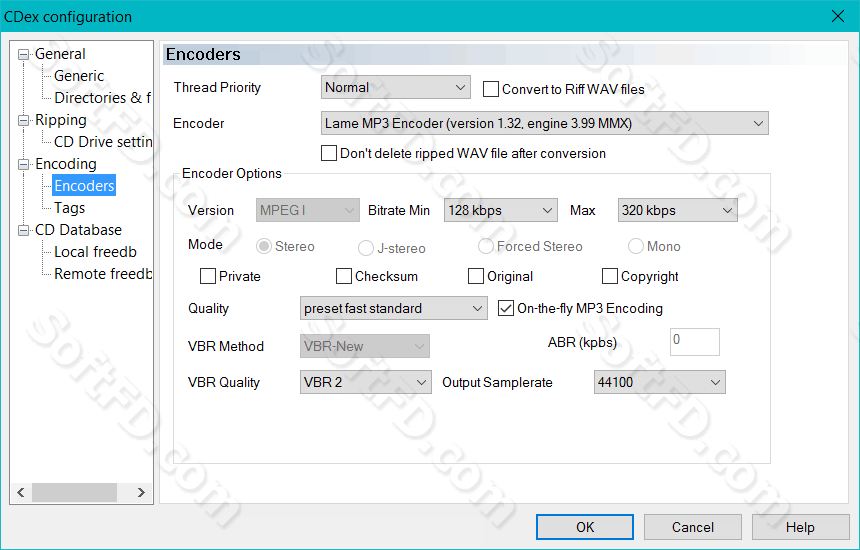Viewport: 860px width, 550px height.
Task: Open the disabled MPEG I Version dropdown
Action: click(x=308, y=210)
